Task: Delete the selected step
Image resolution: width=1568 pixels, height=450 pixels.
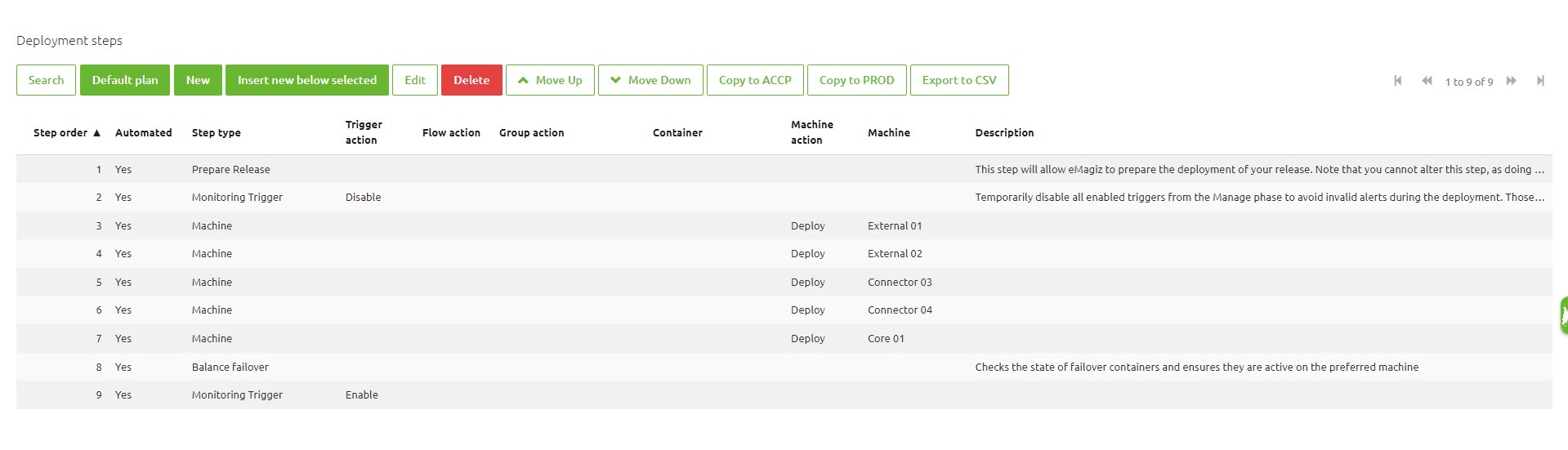Action: (471, 80)
